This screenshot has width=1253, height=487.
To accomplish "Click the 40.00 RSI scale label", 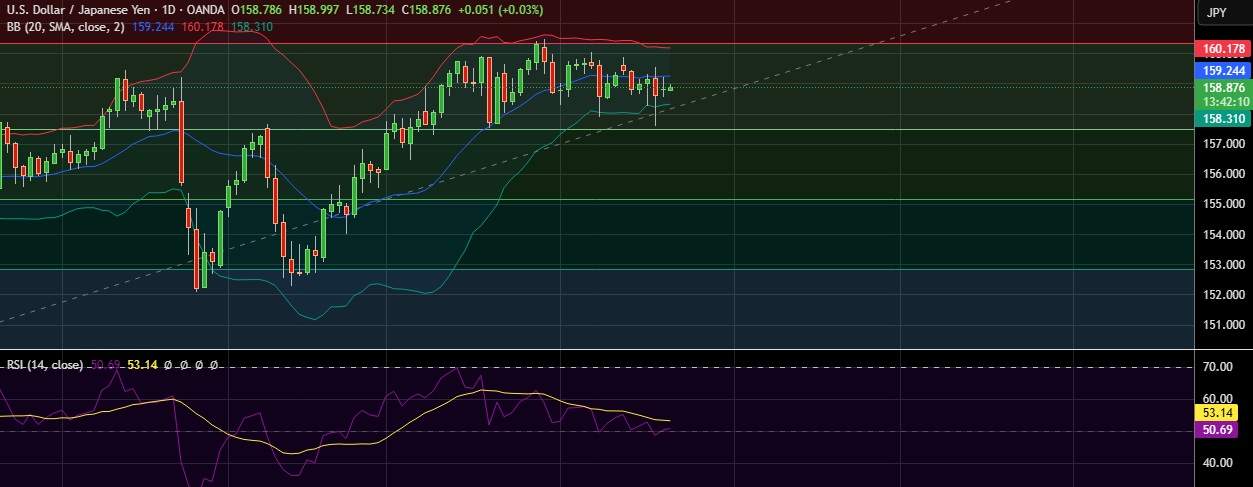I will [x=1216, y=463].
